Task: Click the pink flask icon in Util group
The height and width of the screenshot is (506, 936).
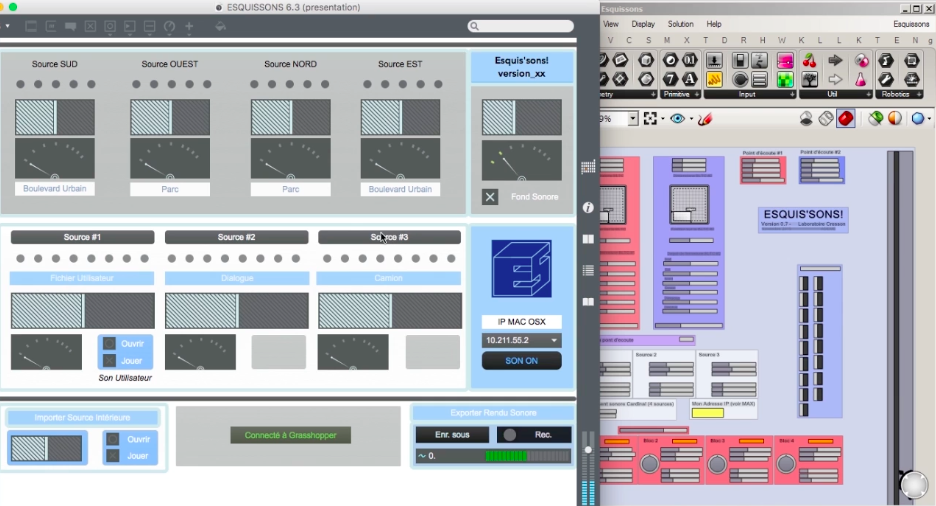Action: click(861, 79)
